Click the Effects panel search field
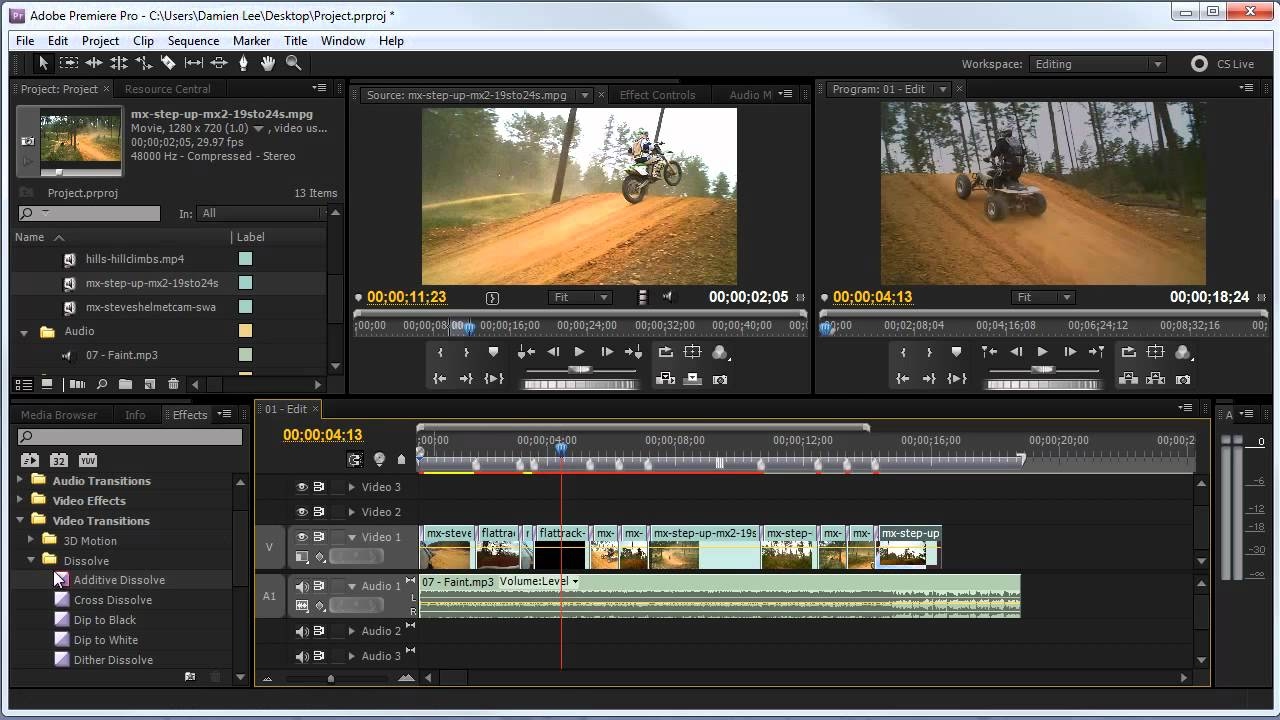1280x720 pixels. (130, 437)
